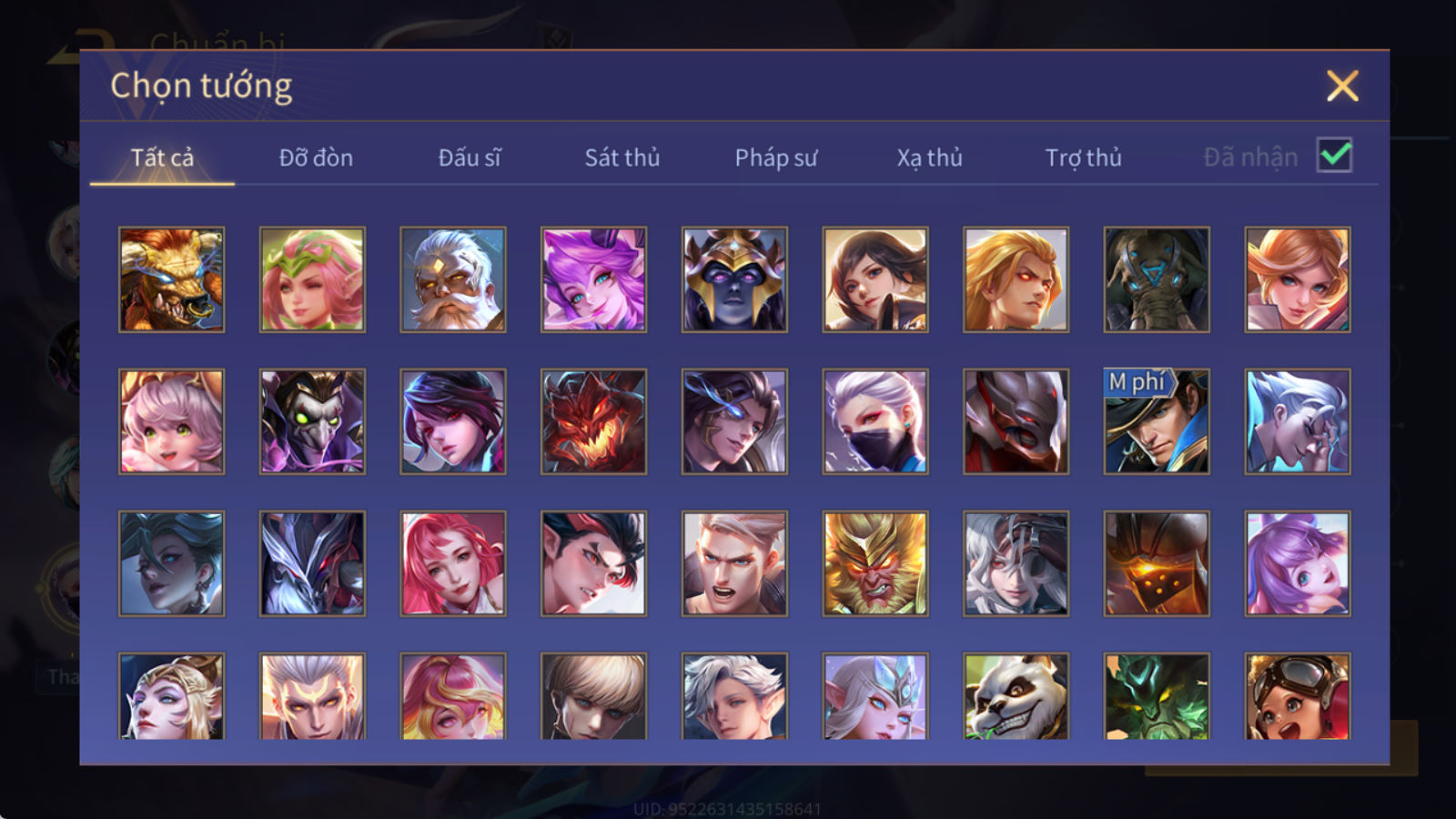
Task: Select the red lava demon hero
Action: pos(593,421)
